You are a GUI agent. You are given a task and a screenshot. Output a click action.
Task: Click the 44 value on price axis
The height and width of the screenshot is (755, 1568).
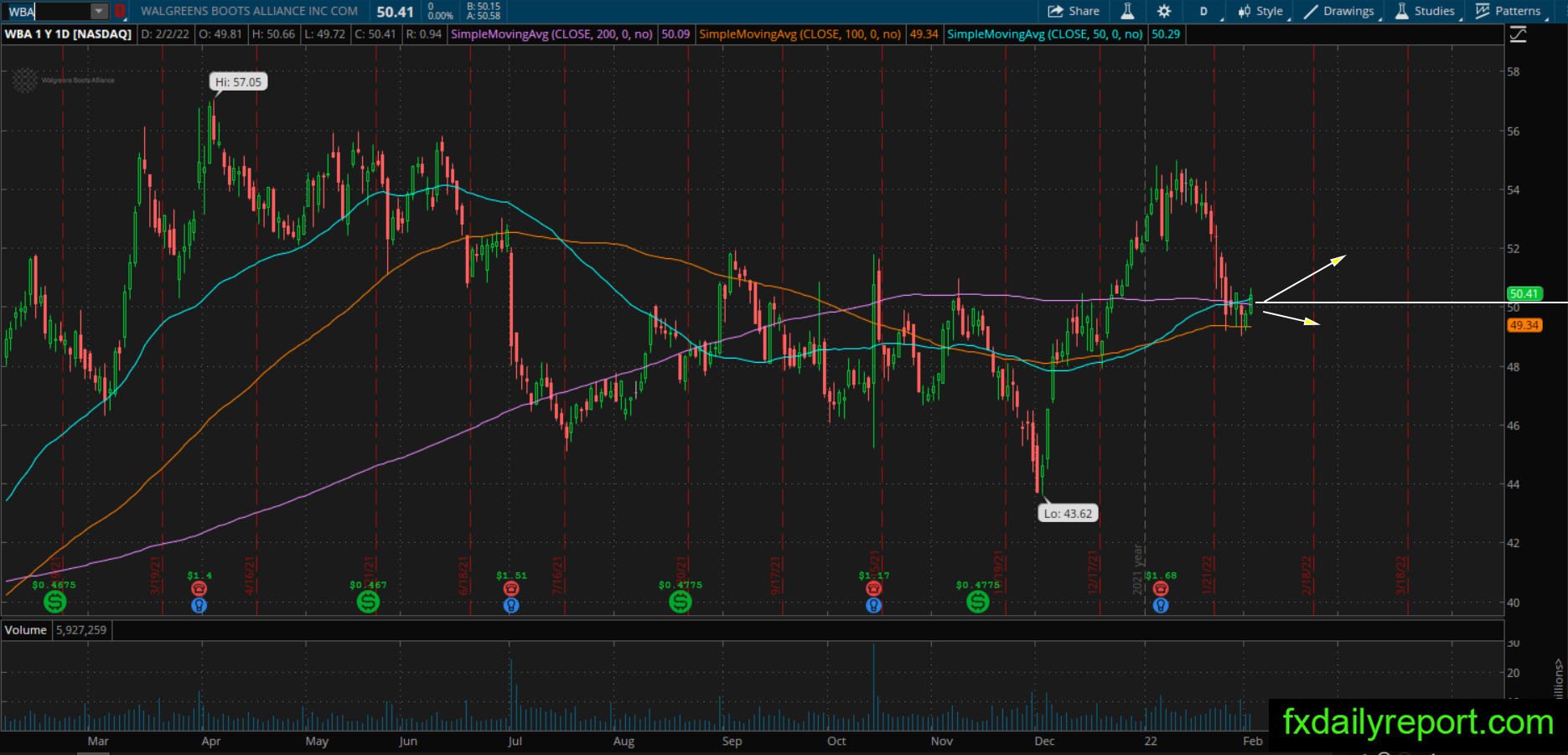[1514, 484]
